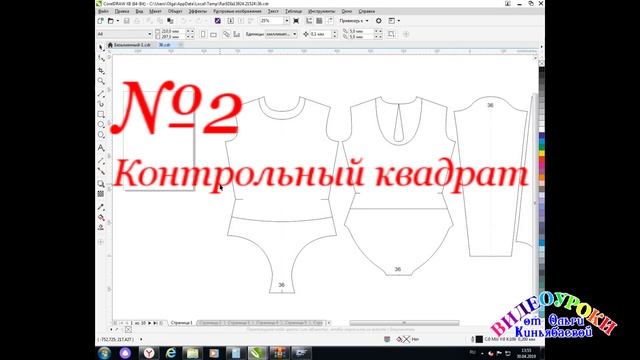640x360 pixels.
Task: Click the Import icon
Action: click(231, 20)
